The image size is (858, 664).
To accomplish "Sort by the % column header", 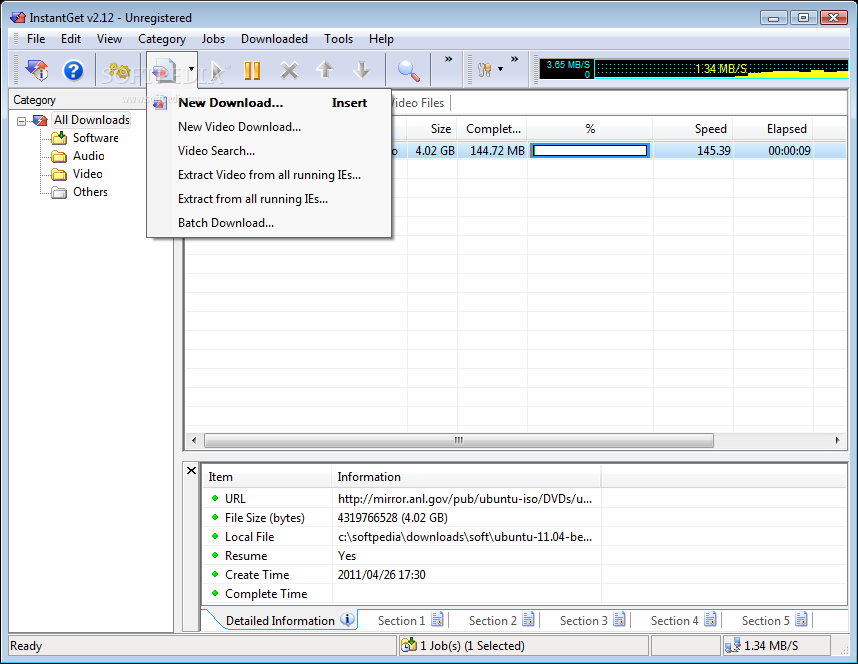I will pyautogui.click(x=590, y=129).
